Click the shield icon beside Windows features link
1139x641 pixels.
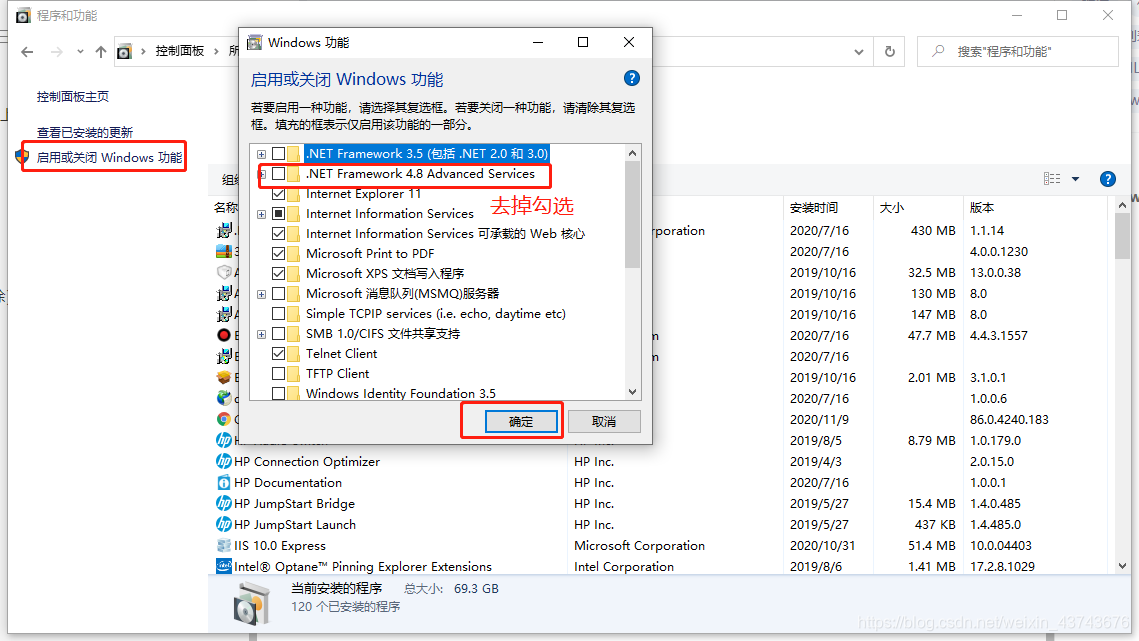23,157
